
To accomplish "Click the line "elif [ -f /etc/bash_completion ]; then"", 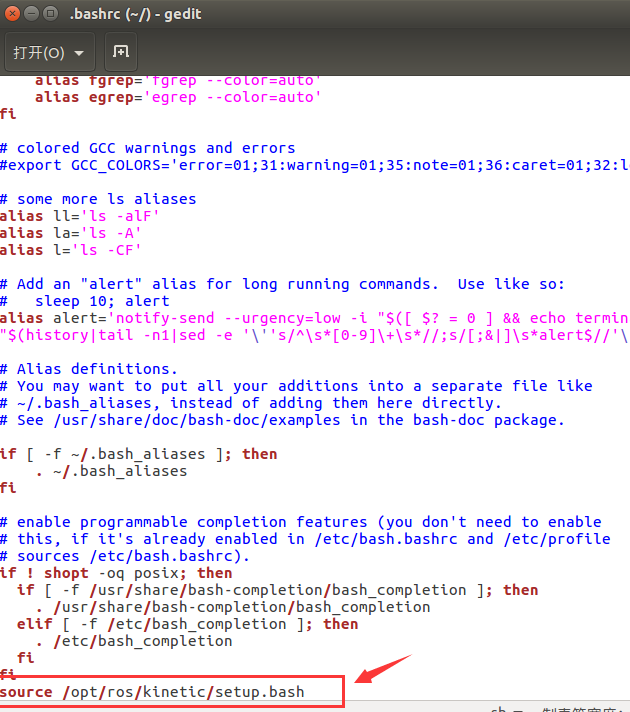I will (188, 624).
